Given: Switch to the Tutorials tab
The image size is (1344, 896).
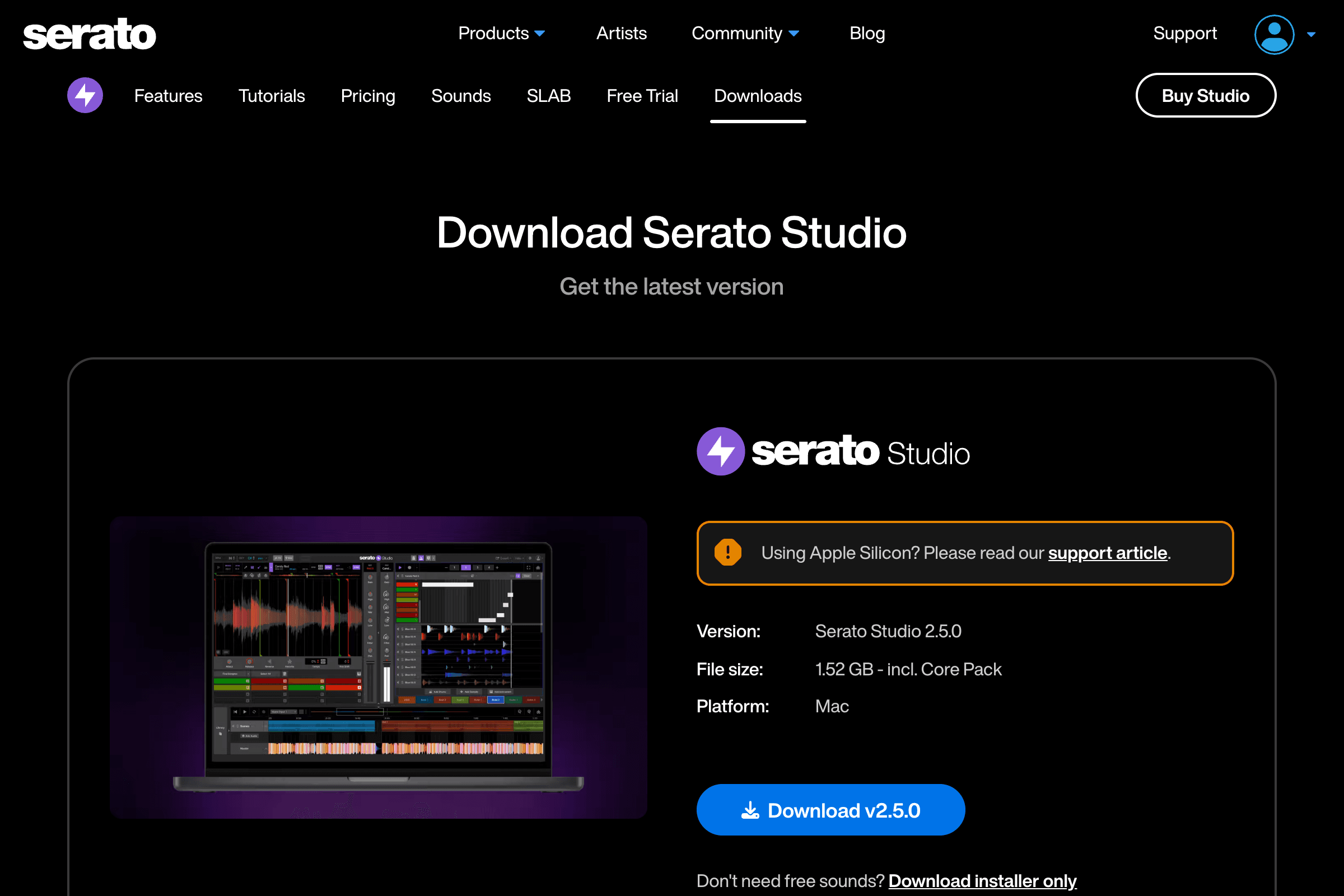Looking at the screenshot, I should (272, 95).
